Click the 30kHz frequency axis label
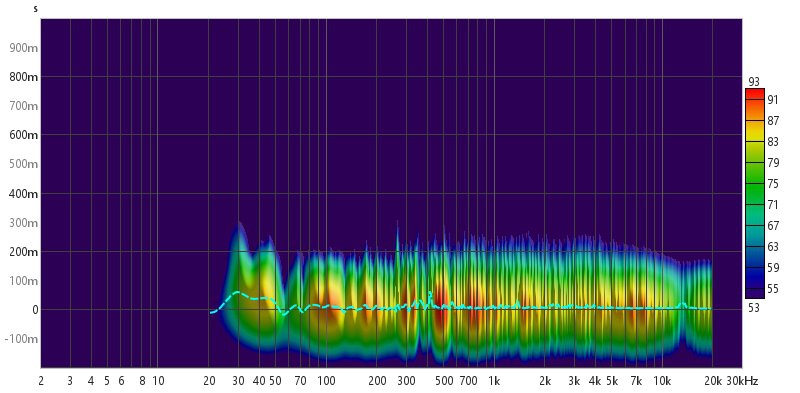Screen dimensions: 800x393 point(742,381)
